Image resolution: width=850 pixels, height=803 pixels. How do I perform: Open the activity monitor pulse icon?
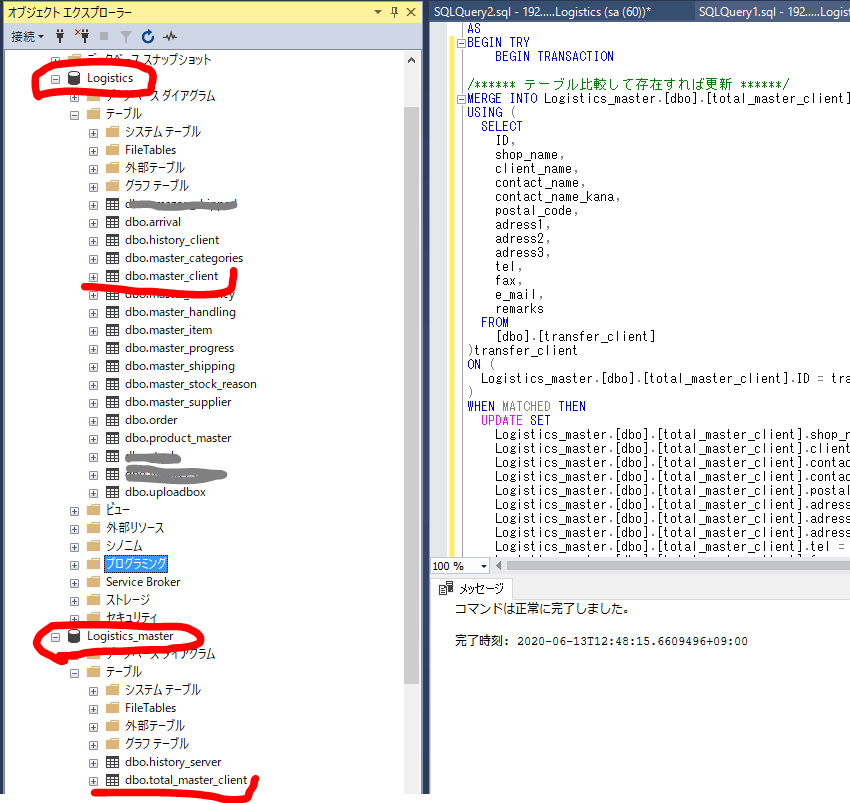(170, 36)
